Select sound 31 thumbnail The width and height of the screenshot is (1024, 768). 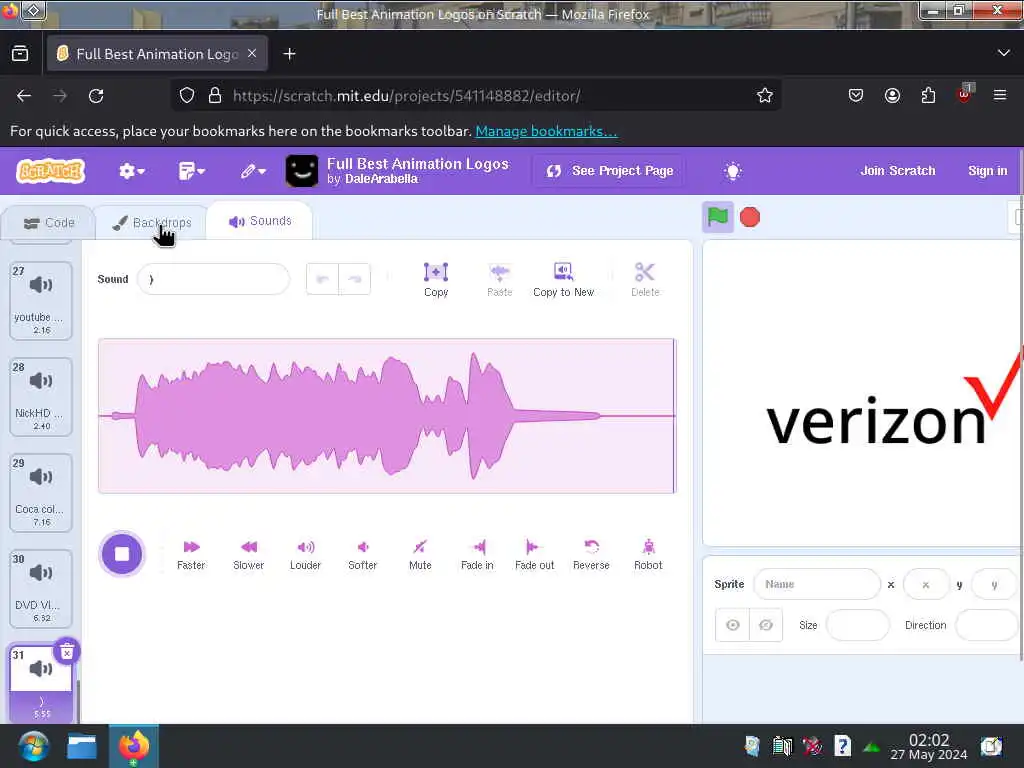tap(40, 683)
